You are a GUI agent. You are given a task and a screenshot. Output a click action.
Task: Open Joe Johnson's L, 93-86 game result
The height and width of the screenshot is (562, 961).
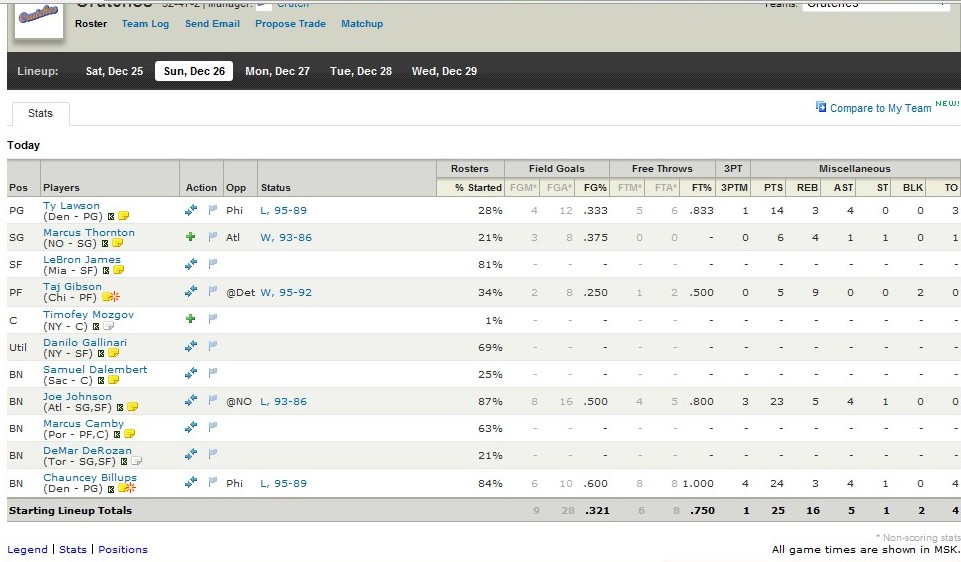pos(283,401)
